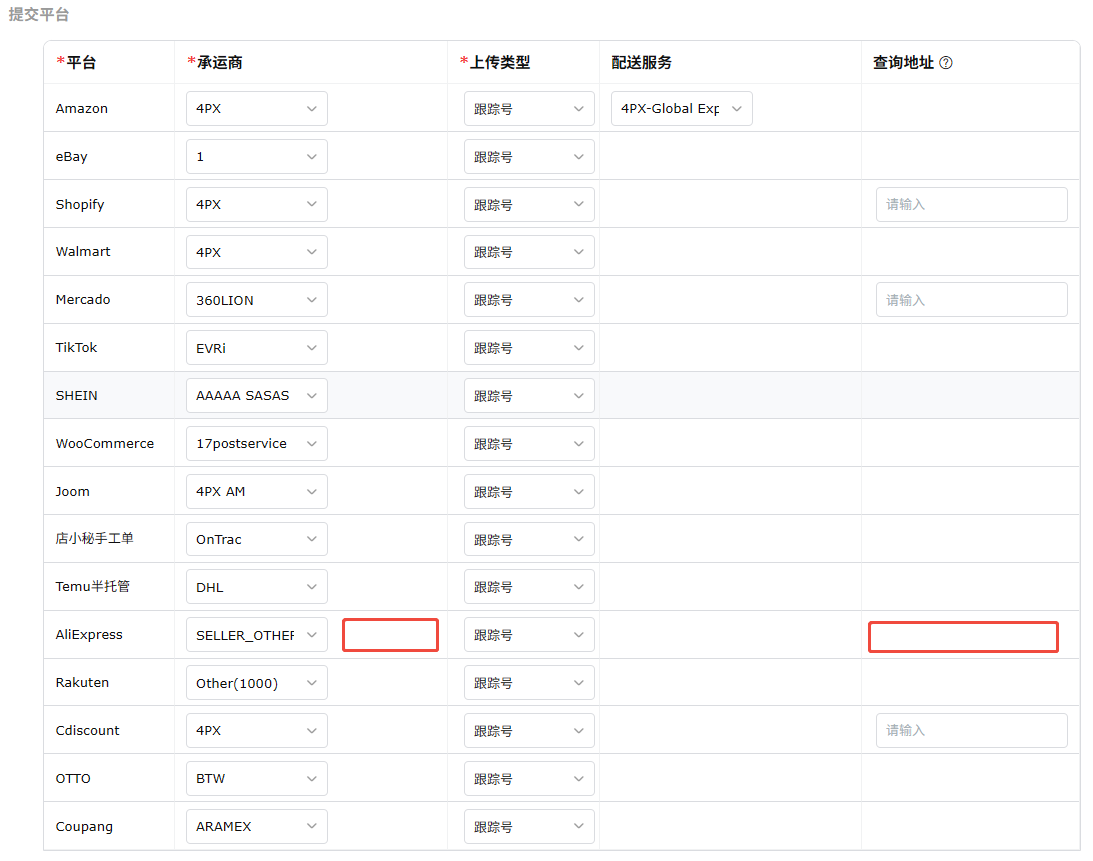Image resolution: width=1093 pixels, height=861 pixels.
Task: Open the Temu半托管 carrier dropdown showing DHL
Action: coord(257,587)
